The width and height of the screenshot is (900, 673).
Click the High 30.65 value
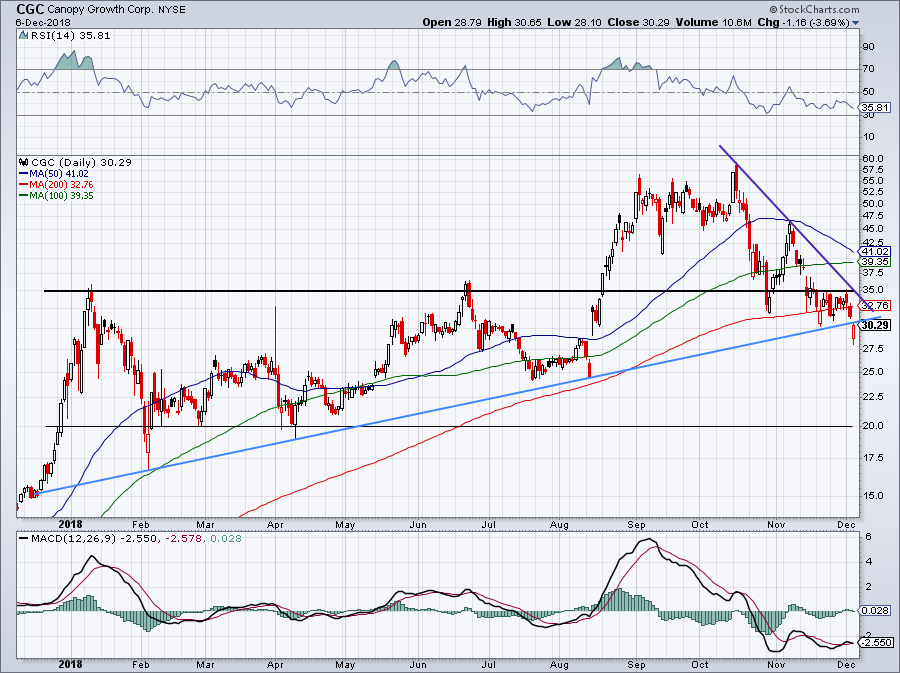(x=514, y=22)
